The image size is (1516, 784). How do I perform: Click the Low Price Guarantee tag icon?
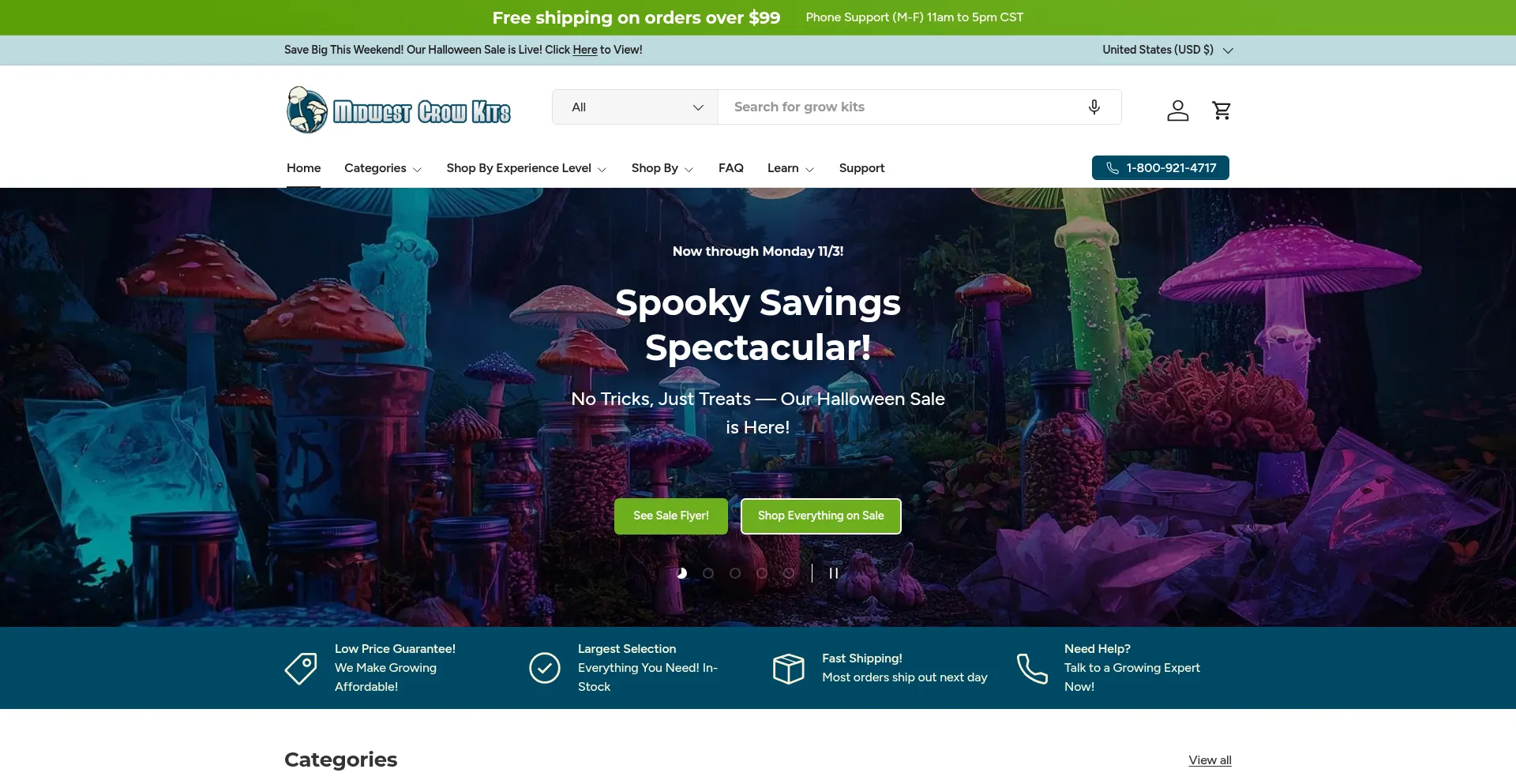pyautogui.click(x=301, y=669)
